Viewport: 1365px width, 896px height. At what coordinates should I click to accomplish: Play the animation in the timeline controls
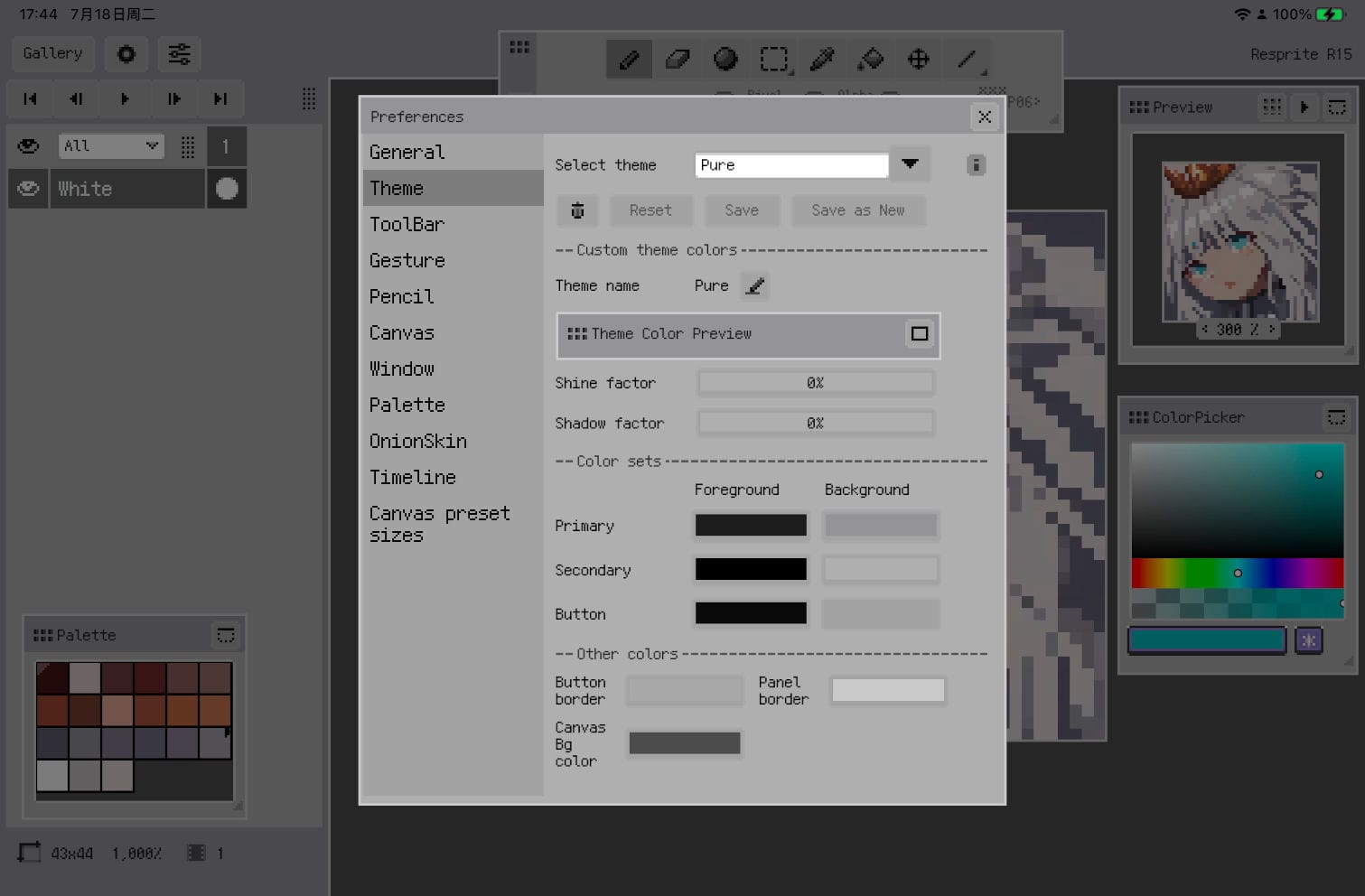(125, 98)
